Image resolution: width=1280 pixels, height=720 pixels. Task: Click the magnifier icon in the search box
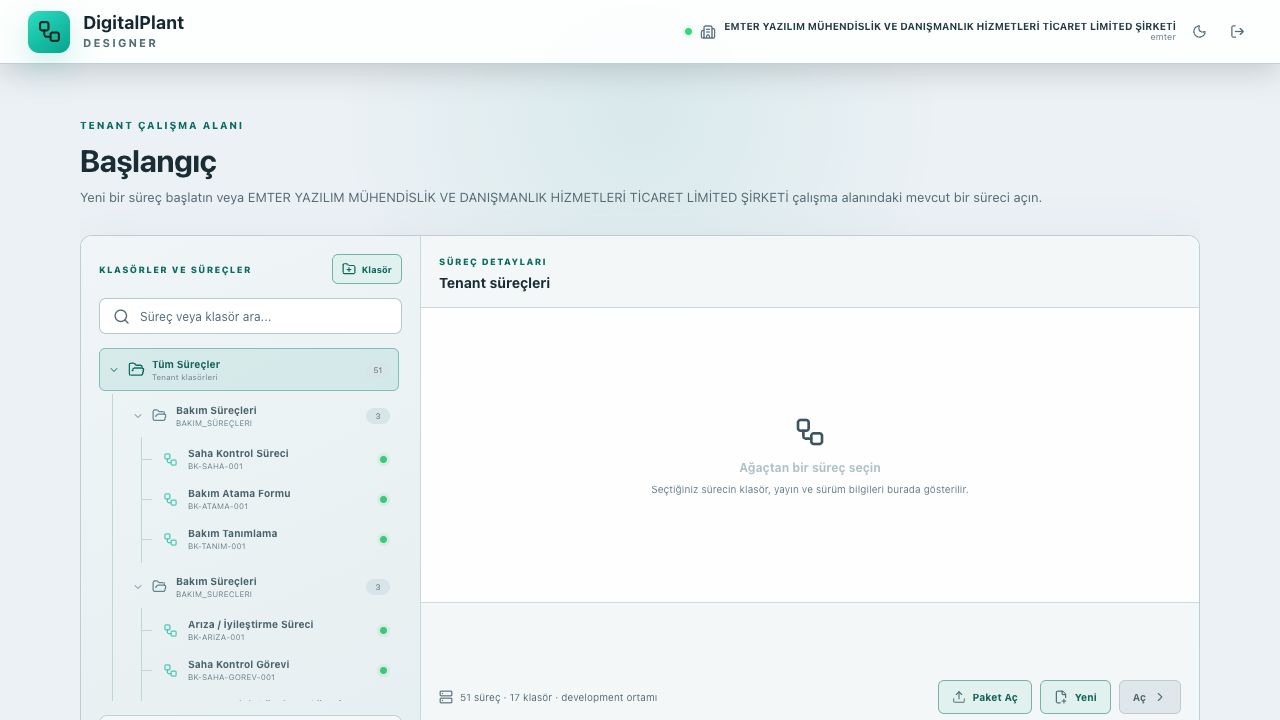tap(122, 316)
